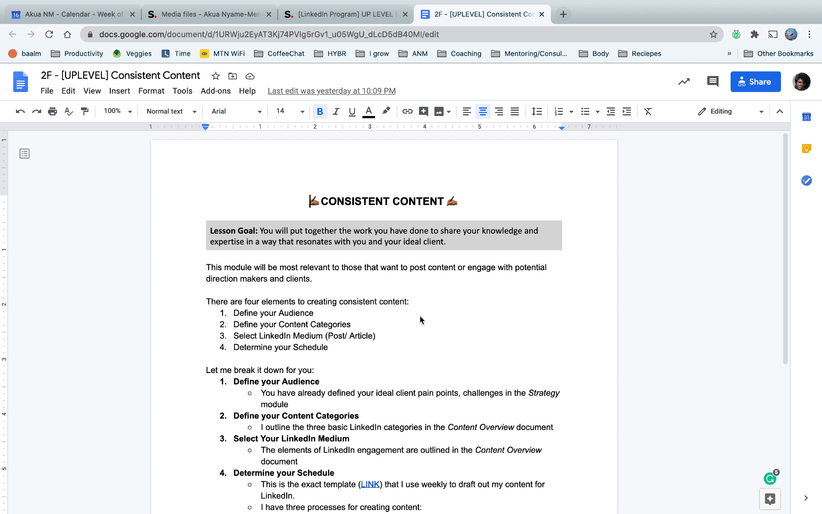Open Calendar in the side panel
Viewport: 822px width, 514px height.
pyautogui.click(x=806, y=117)
